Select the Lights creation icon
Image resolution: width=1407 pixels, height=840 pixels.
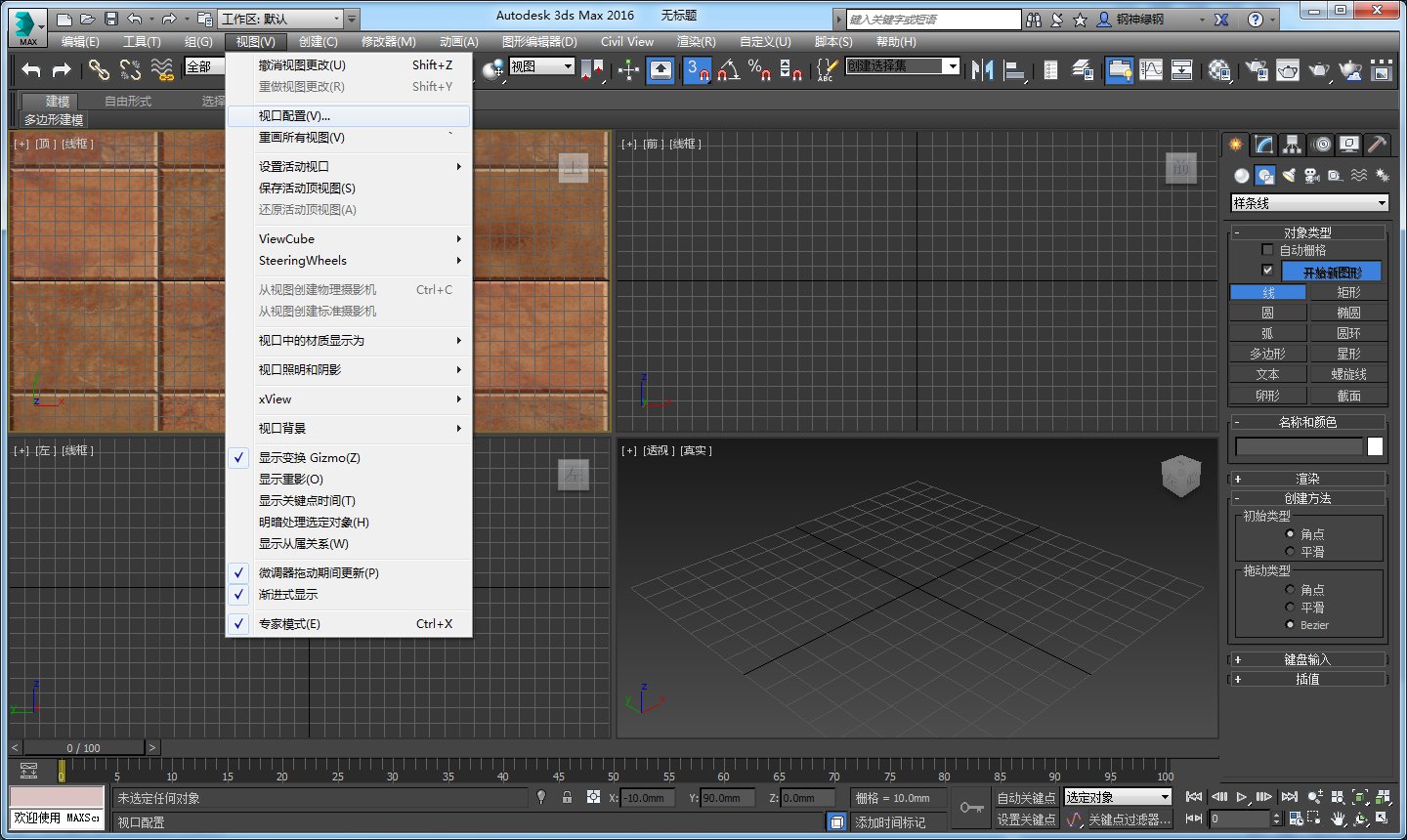tap(1290, 175)
